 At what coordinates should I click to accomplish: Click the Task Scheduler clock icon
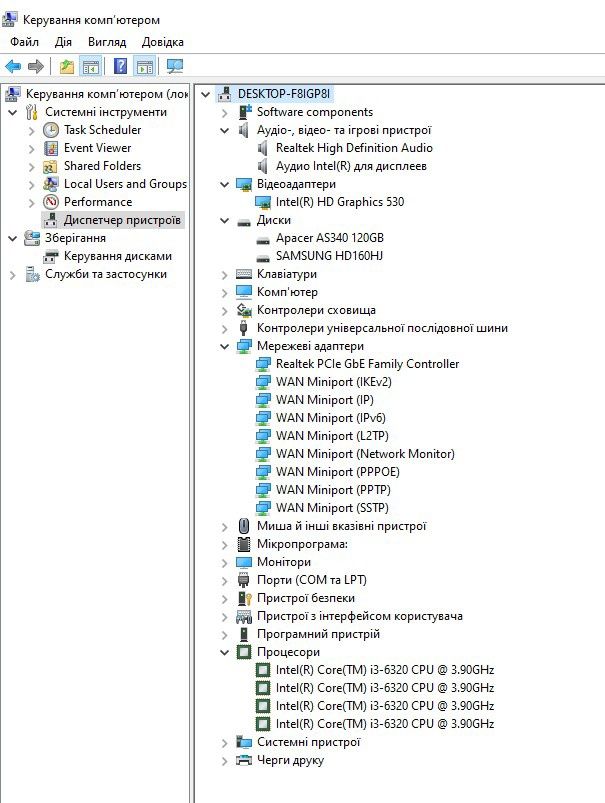tap(51, 130)
